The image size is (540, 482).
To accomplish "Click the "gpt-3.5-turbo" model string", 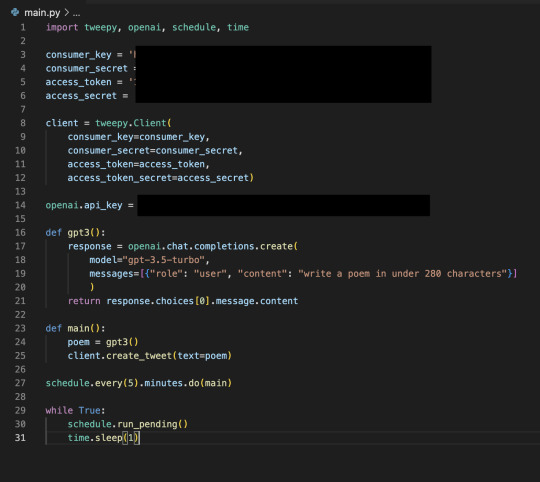I will tap(164, 260).
